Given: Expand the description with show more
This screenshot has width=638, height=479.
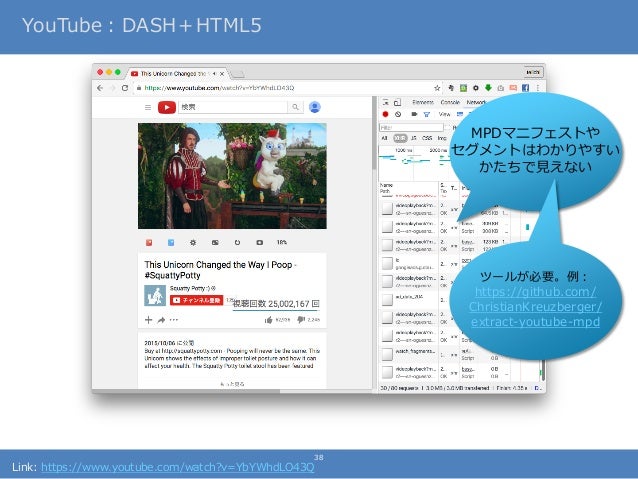Looking at the screenshot, I should 232,384.
